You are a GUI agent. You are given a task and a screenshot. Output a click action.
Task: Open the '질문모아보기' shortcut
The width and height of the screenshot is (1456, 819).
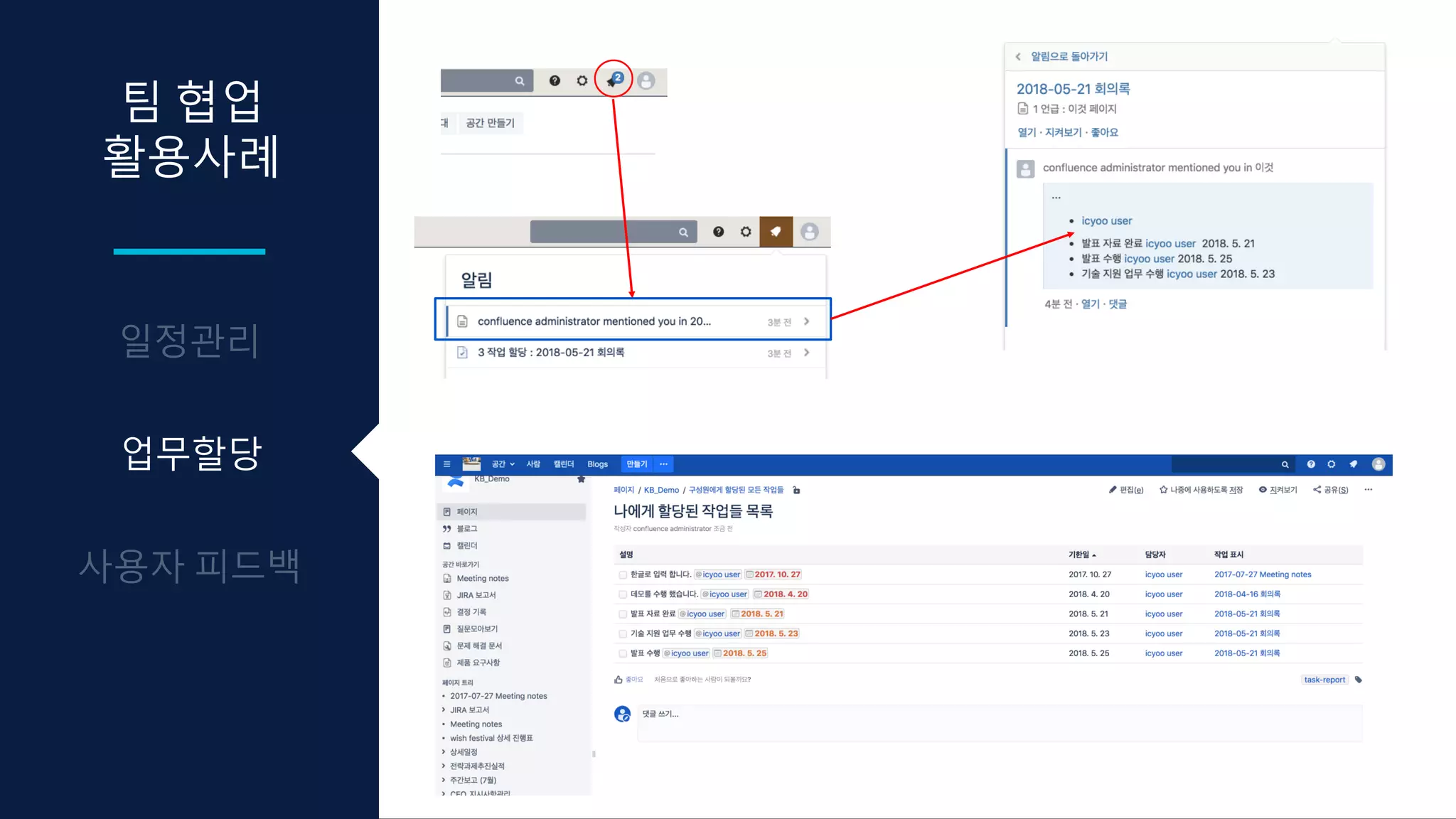pyautogui.click(x=477, y=629)
